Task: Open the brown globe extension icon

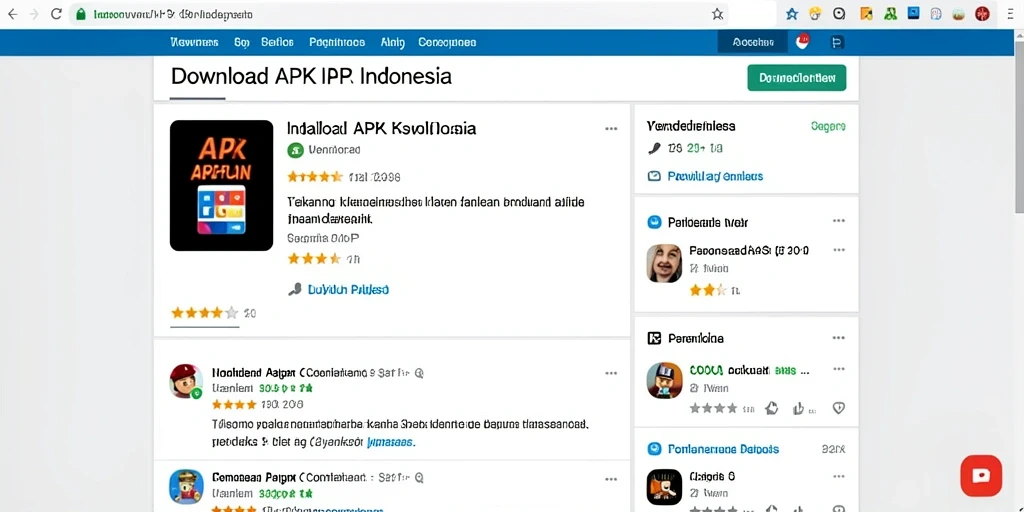Action: (959, 14)
